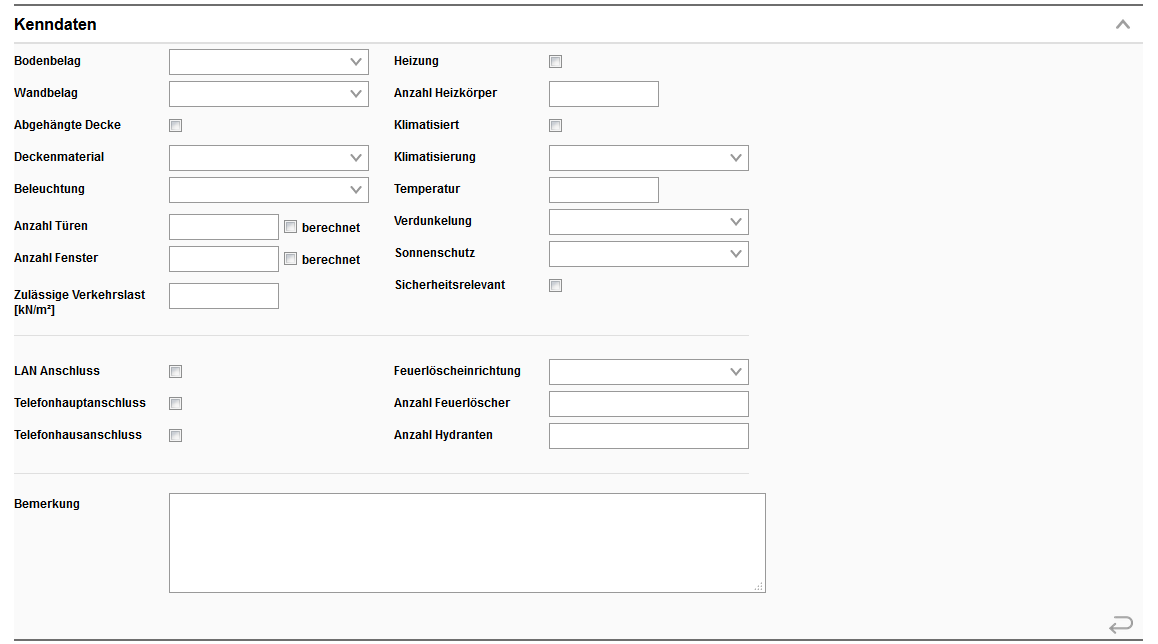The image size is (1158, 644).
Task: Click into the Bemerkung text area
Action: pos(467,543)
